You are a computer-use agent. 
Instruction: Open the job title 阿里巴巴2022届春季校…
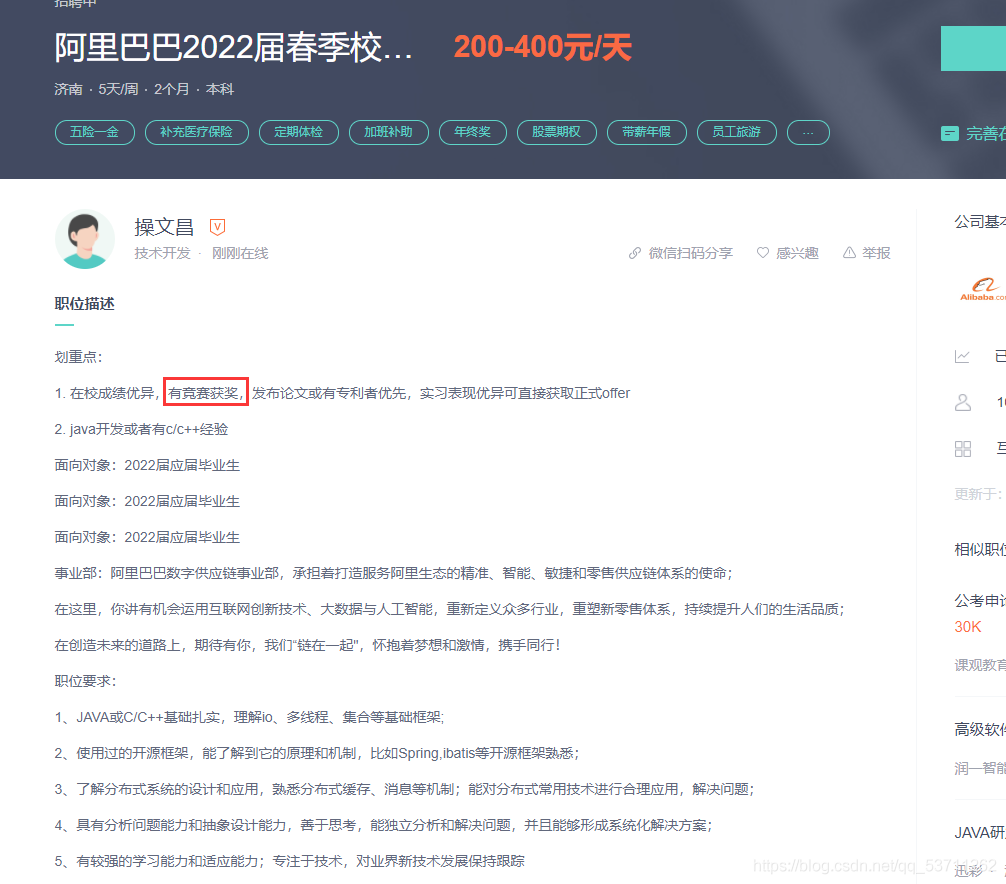point(233,48)
